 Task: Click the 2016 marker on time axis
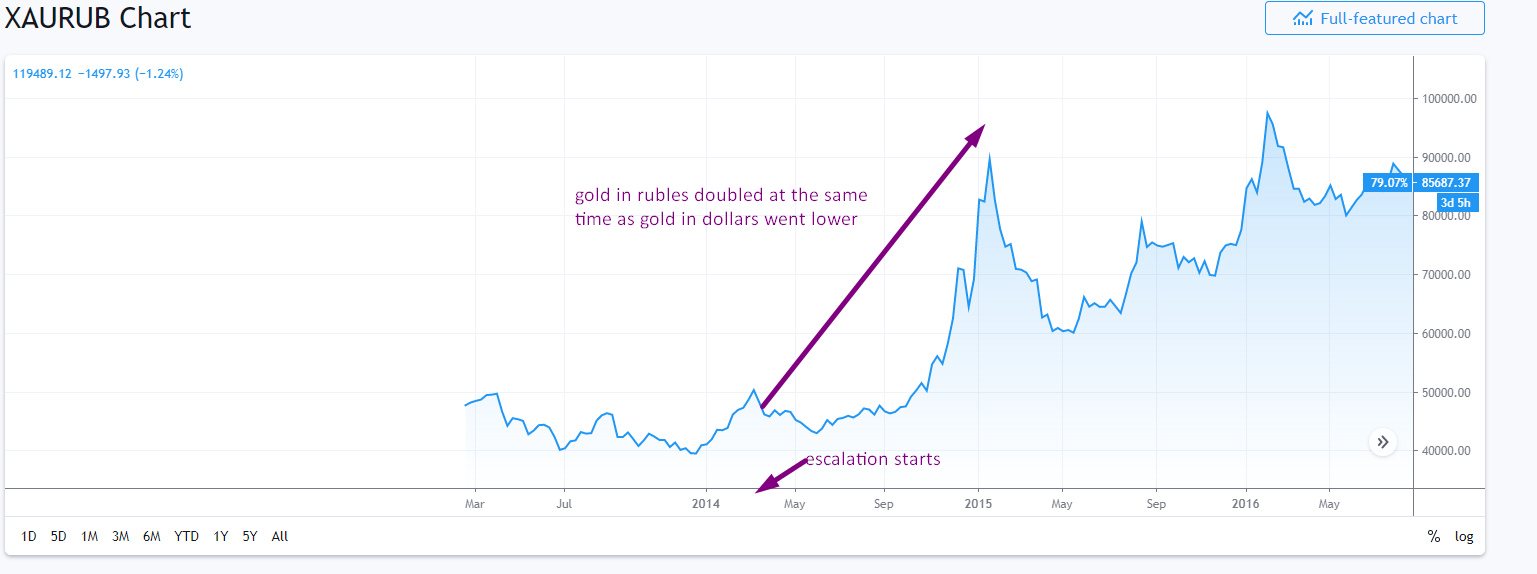[1246, 503]
